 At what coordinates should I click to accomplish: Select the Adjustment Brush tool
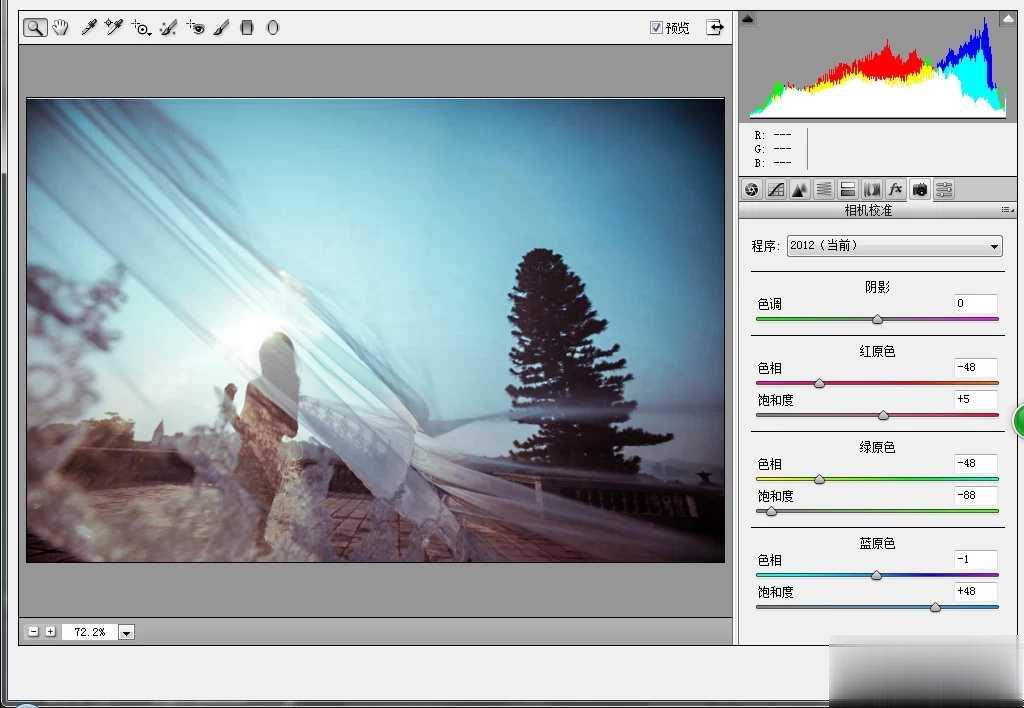pos(221,28)
